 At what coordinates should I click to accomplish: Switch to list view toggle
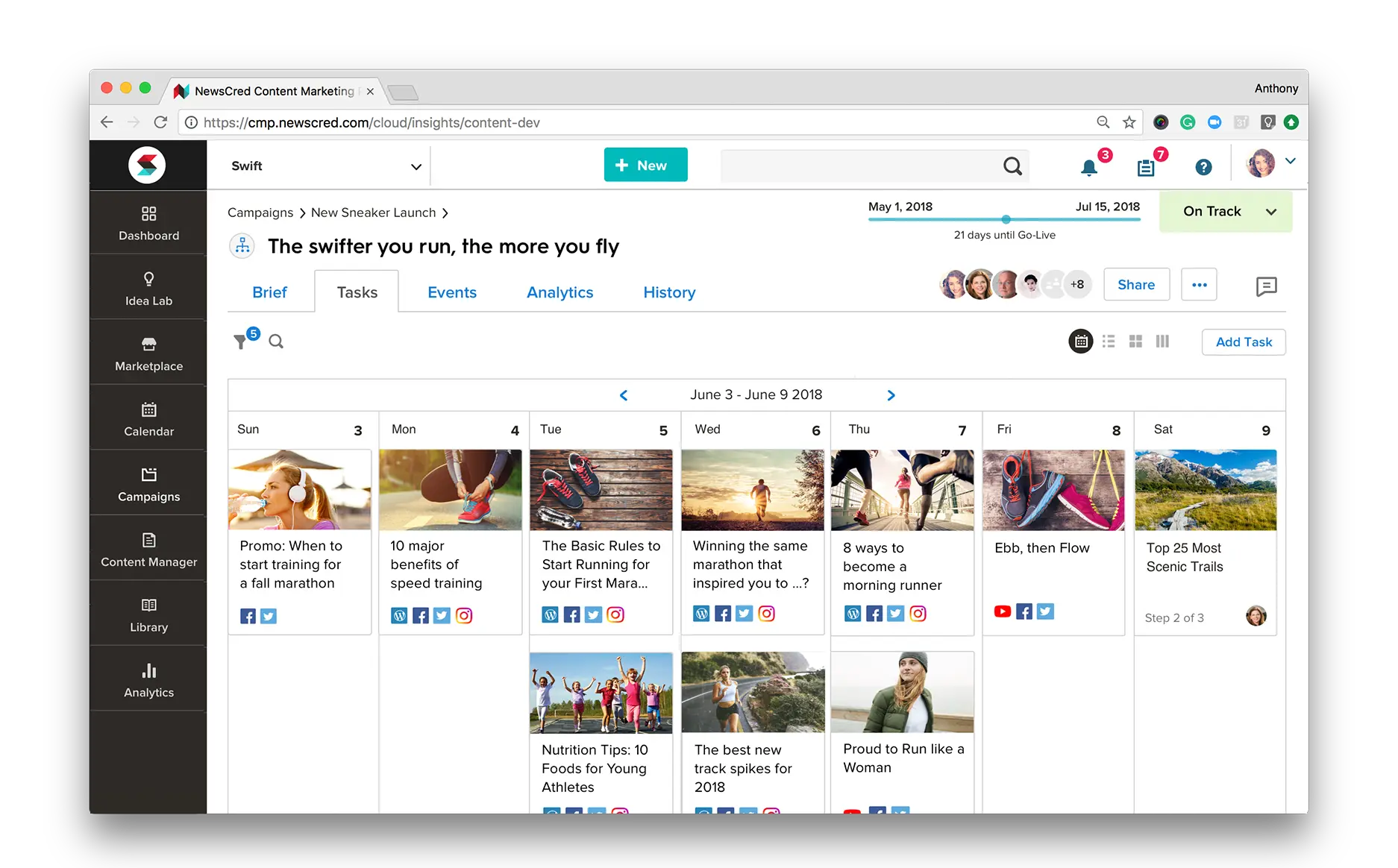(x=1109, y=342)
